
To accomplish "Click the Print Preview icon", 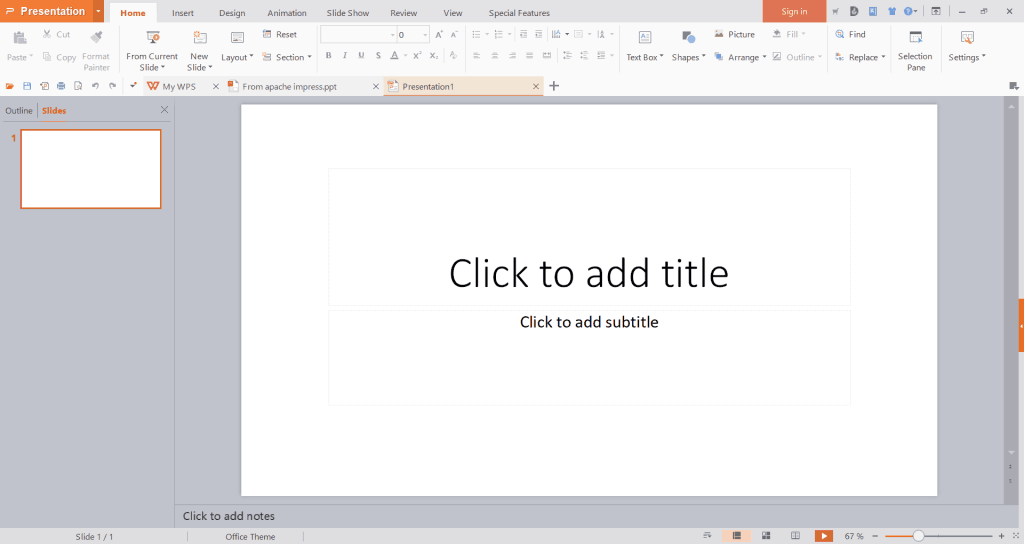I will coord(78,86).
